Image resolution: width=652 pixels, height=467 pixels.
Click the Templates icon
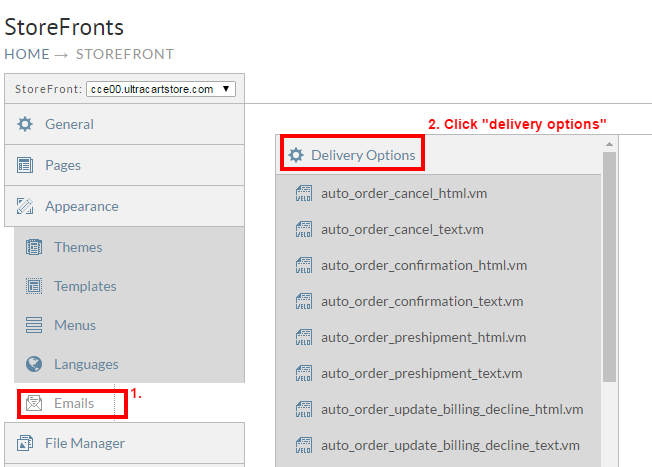34,286
